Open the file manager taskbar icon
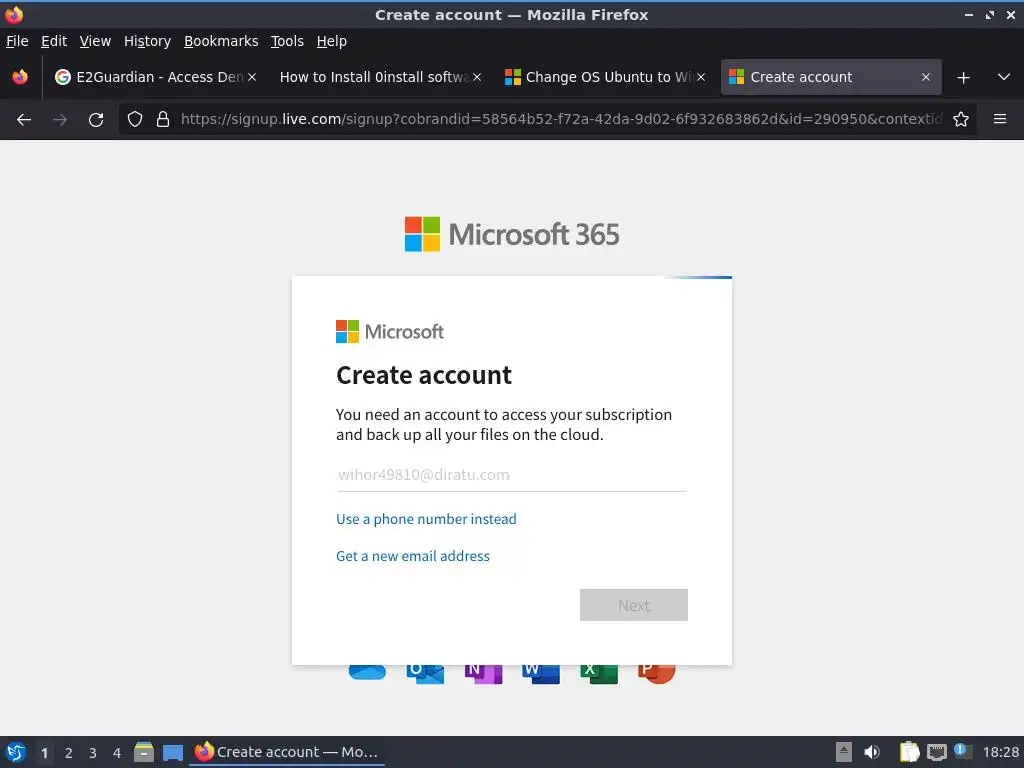 click(x=144, y=752)
